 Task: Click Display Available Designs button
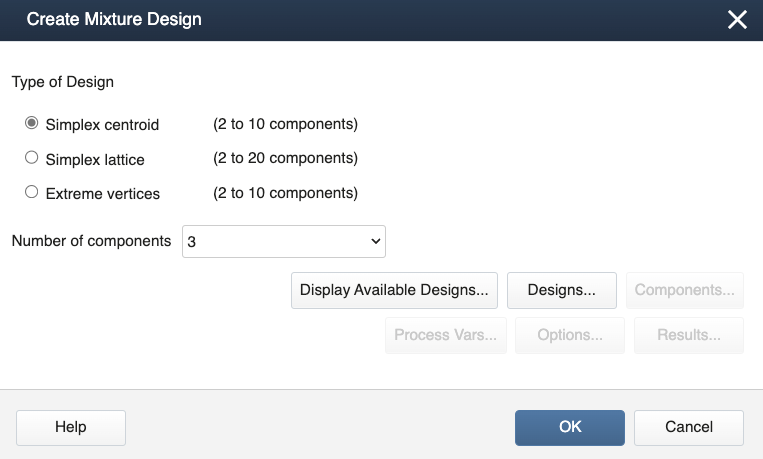pos(394,290)
